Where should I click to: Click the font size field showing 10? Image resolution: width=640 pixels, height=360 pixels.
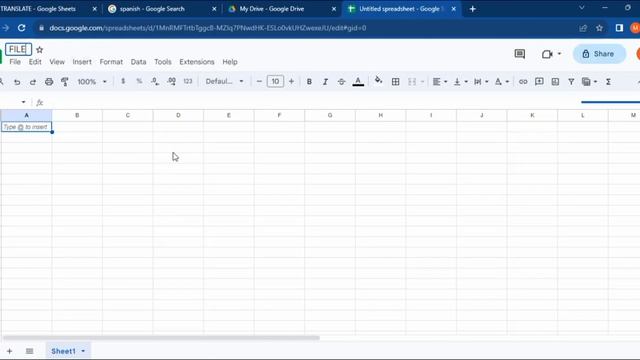point(275,82)
